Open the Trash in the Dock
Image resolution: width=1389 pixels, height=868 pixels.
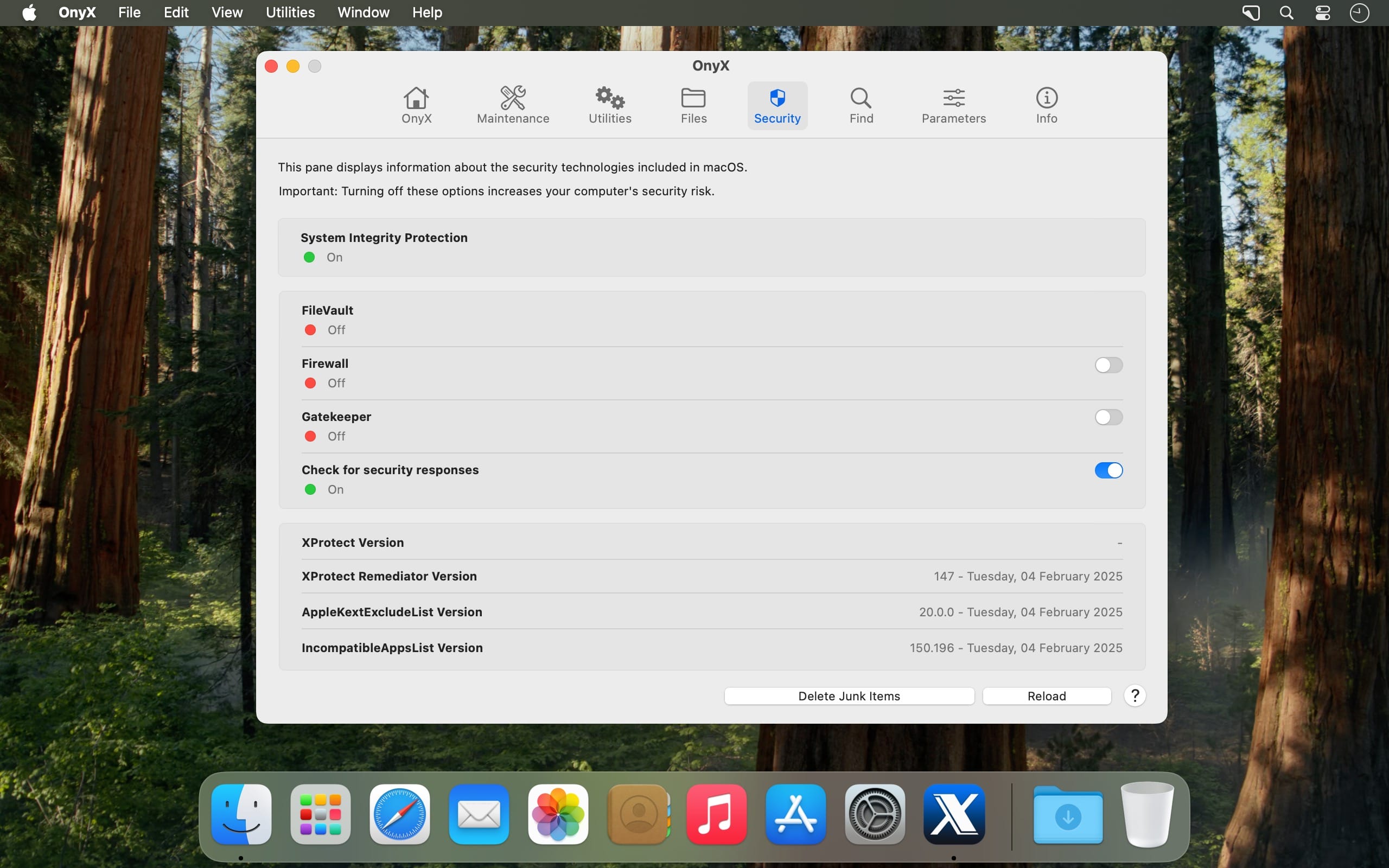[x=1147, y=814]
